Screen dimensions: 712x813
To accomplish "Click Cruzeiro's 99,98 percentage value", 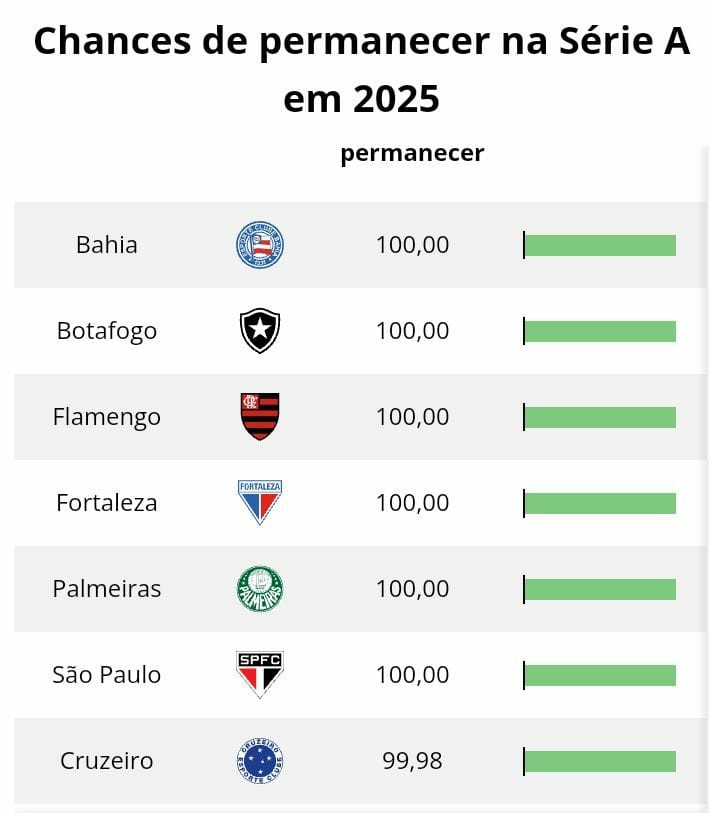I will click(412, 761).
